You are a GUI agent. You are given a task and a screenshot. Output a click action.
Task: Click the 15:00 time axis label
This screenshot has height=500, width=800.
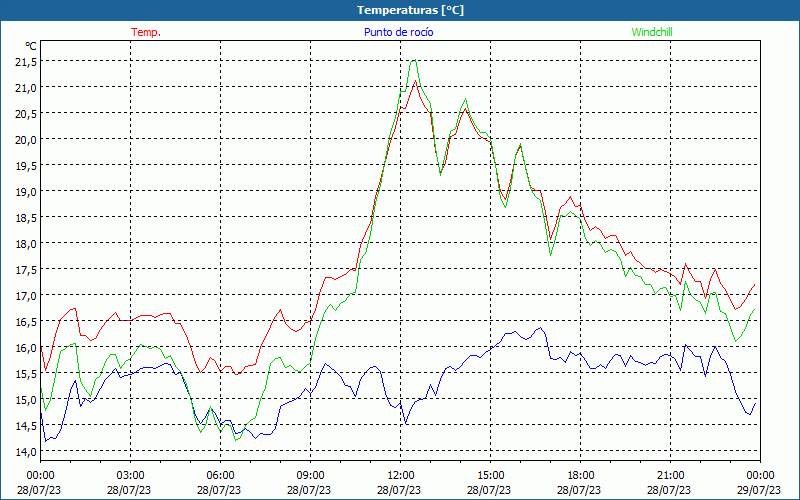(x=490, y=476)
